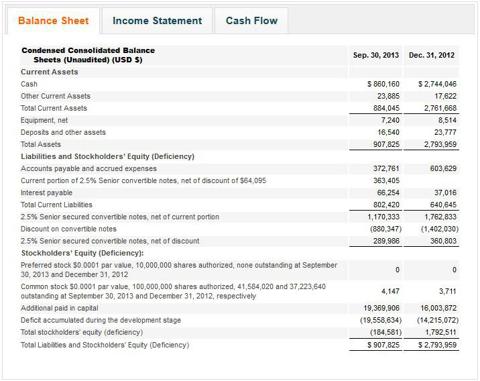Viewport: 480px width, 381px height.
Task: Select cash value $ 860,160
Action: pyautogui.click(x=383, y=84)
